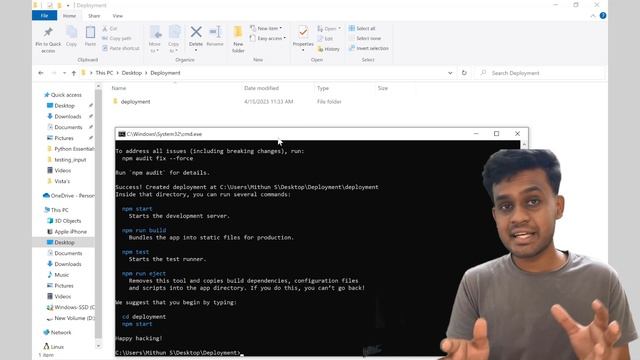Screen dimensions: 640x360
Task: Click the Edit ribbon command
Action: pyautogui.click(x=325, y=39)
